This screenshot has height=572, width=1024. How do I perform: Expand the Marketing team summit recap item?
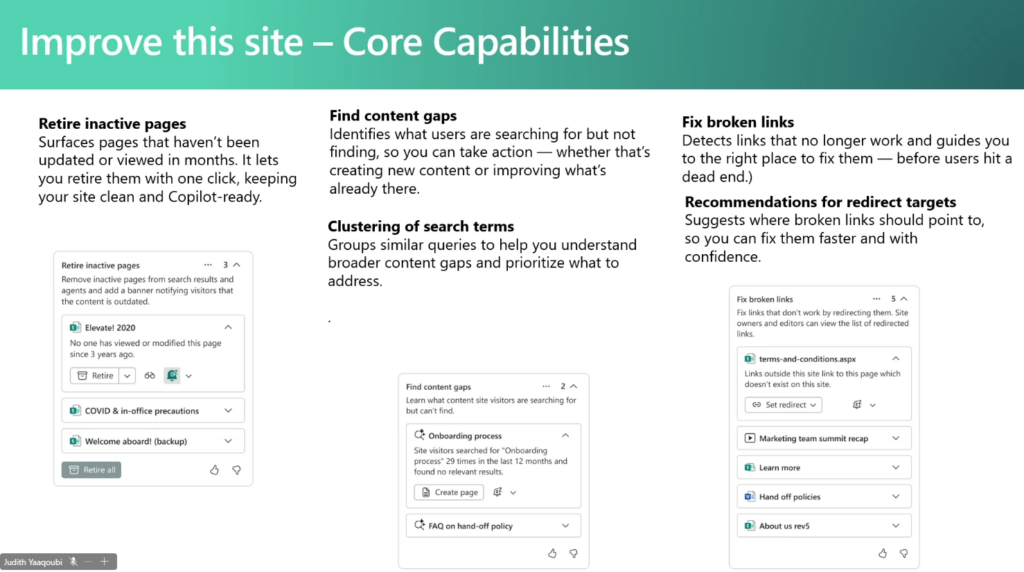896,438
